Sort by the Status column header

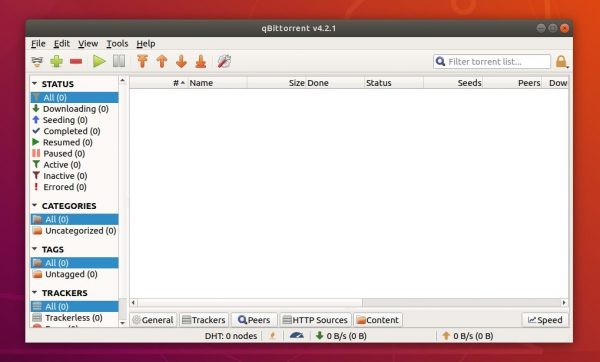point(394,83)
